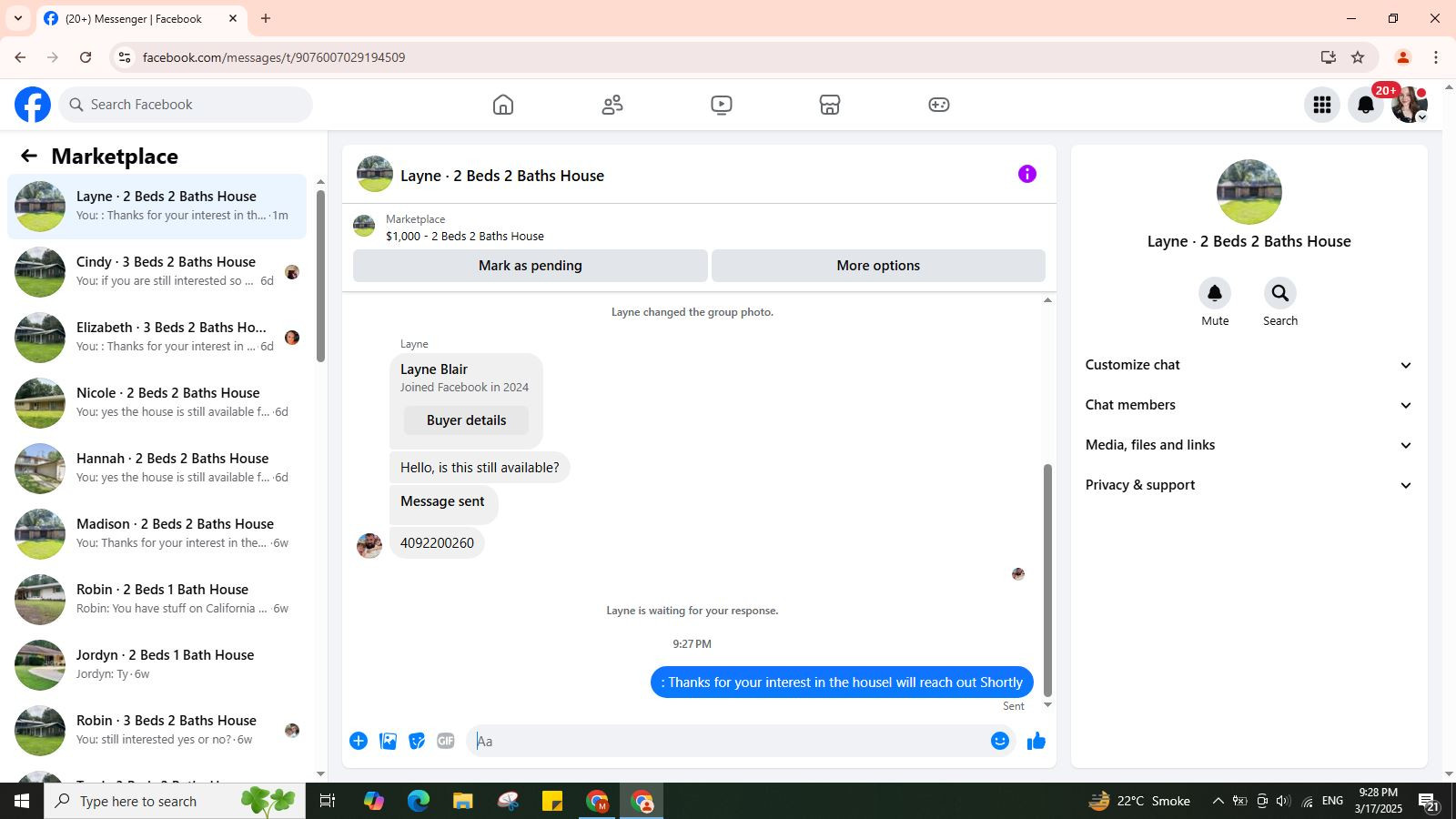Expand the Privacy & support section
This screenshot has width=1456, height=819.
point(1249,485)
